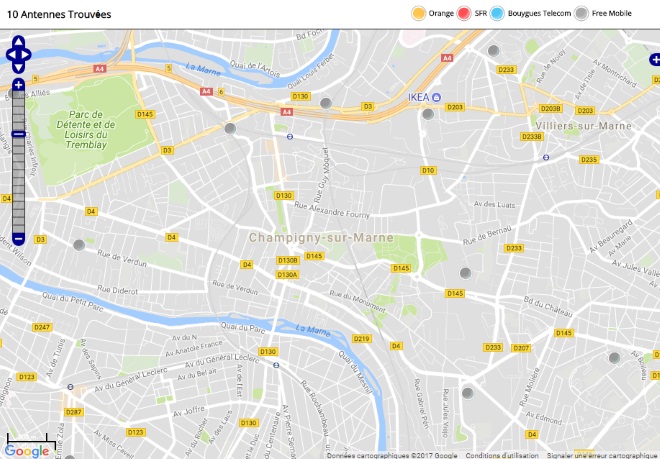The height and width of the screenshot is (459, 660).
Task: Pan the map up with the arrow control
Action: click(x=19, y=41)
